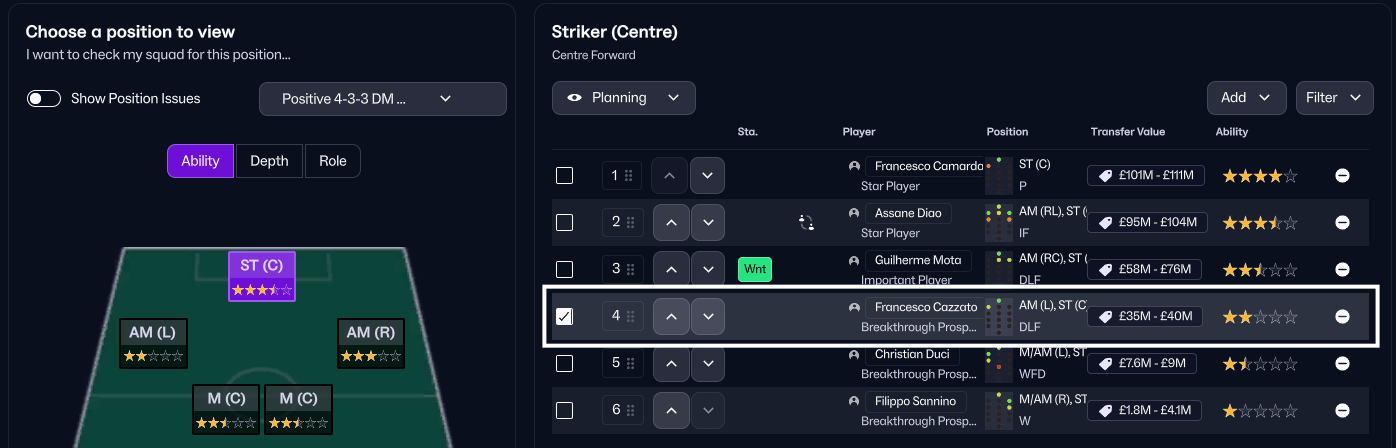This screenshot has width=1396, height=448.
Task: Open the Add dropdown button
Action: pyautogui.click(x=1245, y=98)
